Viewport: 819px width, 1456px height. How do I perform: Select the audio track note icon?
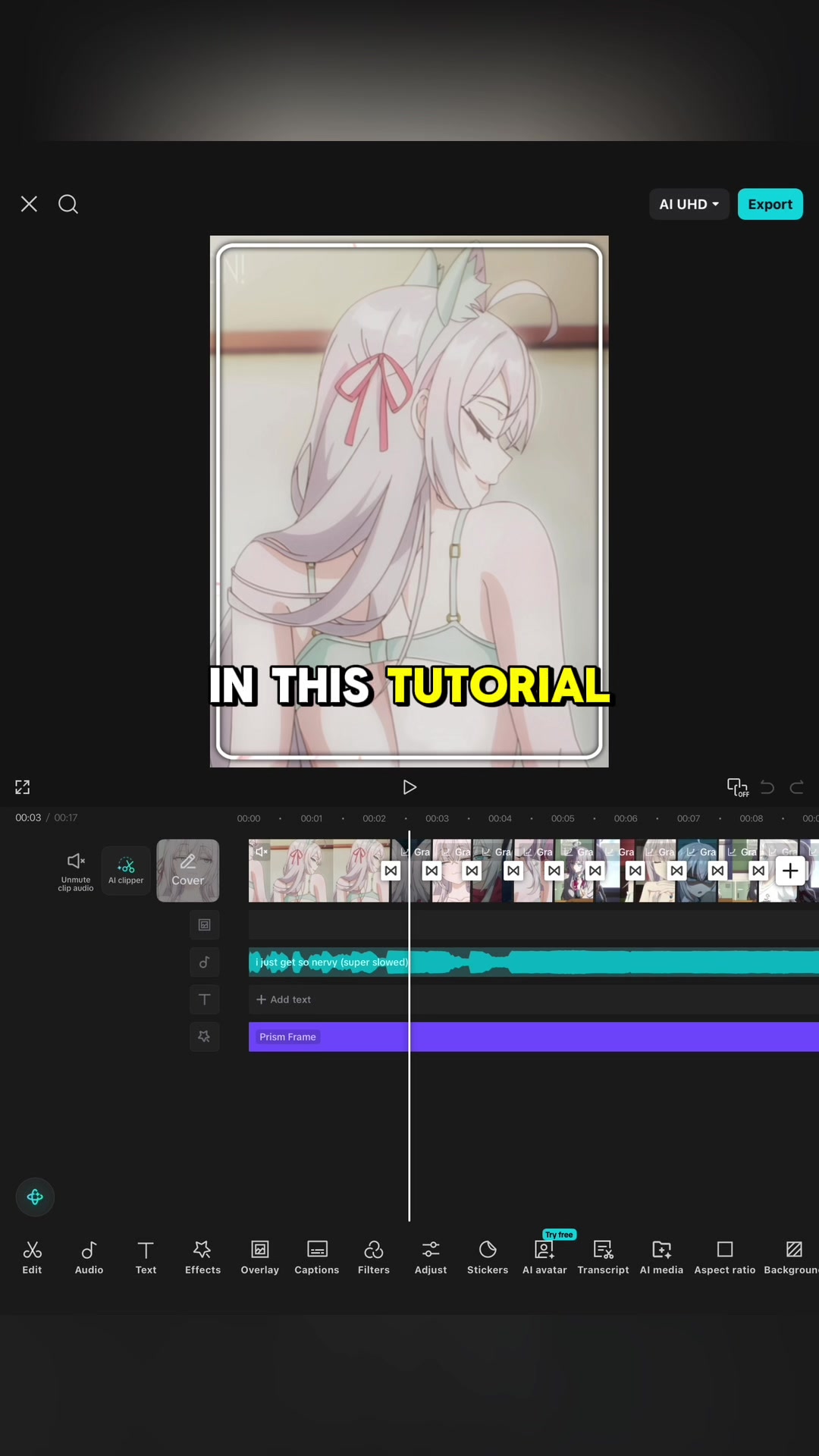pyautogui.click(x=204, y=962)
